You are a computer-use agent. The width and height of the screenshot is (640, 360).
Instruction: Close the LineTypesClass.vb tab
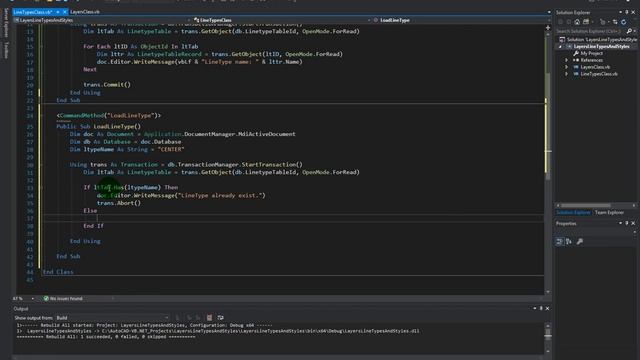64,12
